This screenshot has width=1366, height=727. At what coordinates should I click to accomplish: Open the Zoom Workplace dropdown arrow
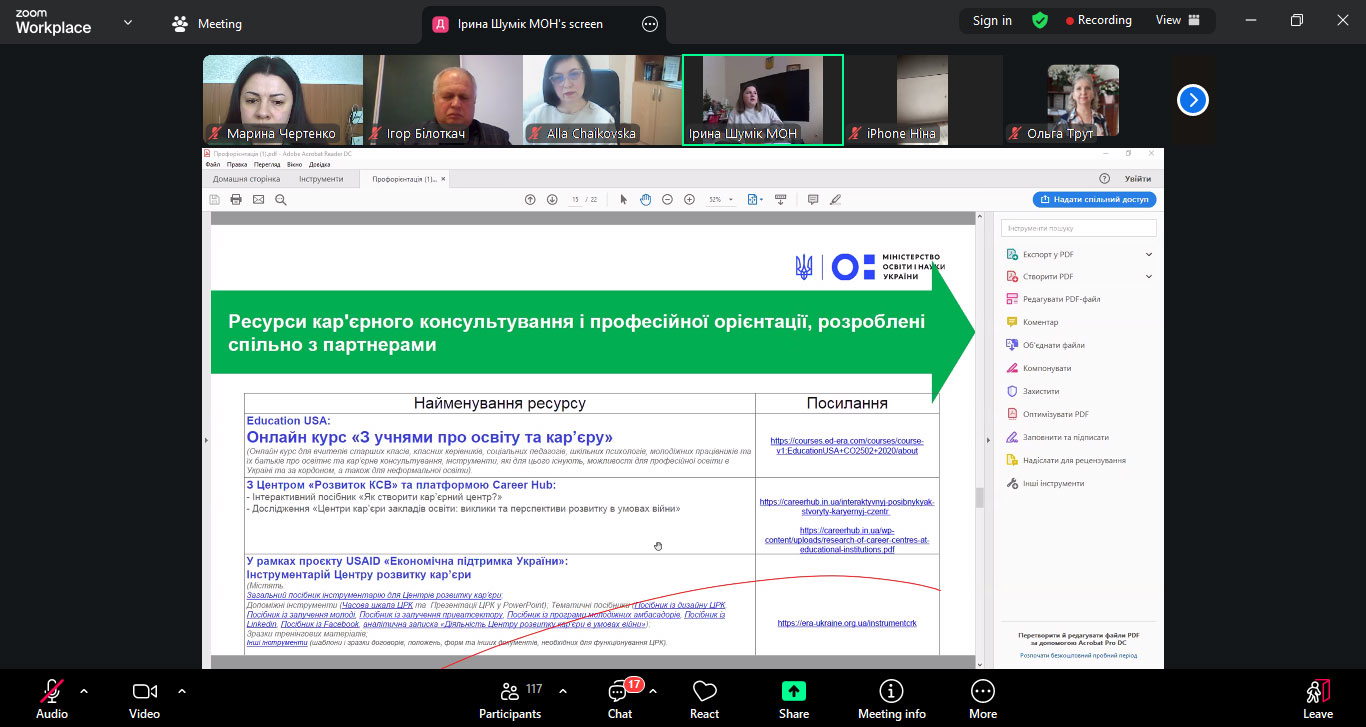click(x=128, y=23)
